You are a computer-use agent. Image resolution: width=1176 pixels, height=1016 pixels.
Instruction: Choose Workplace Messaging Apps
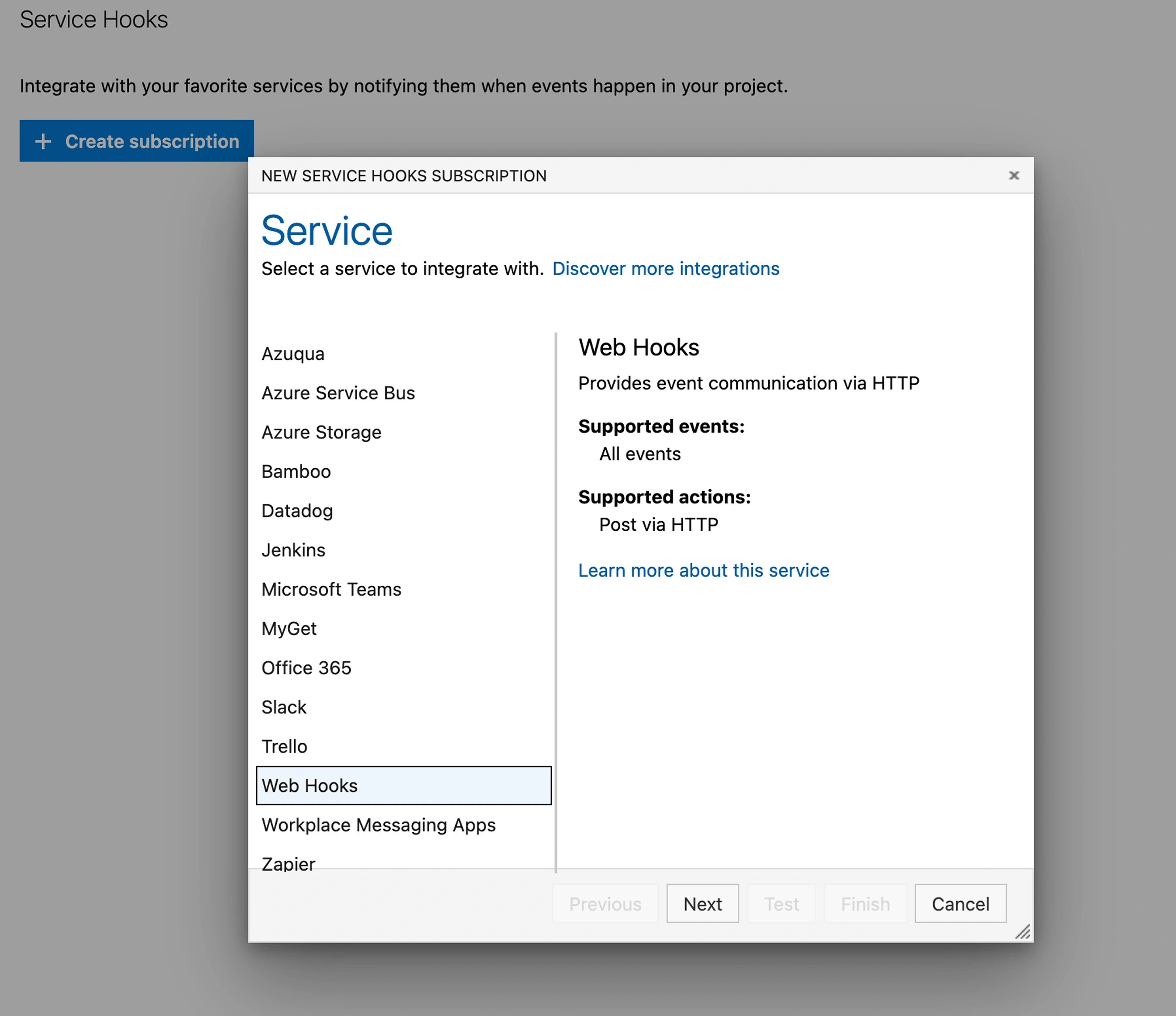pyautogui.click(x=378, y=825)
